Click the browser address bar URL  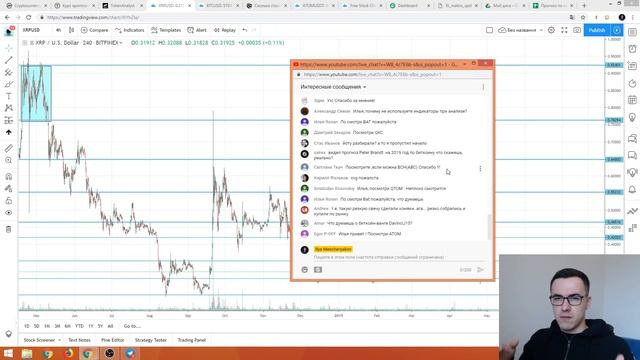pos(93,18)
